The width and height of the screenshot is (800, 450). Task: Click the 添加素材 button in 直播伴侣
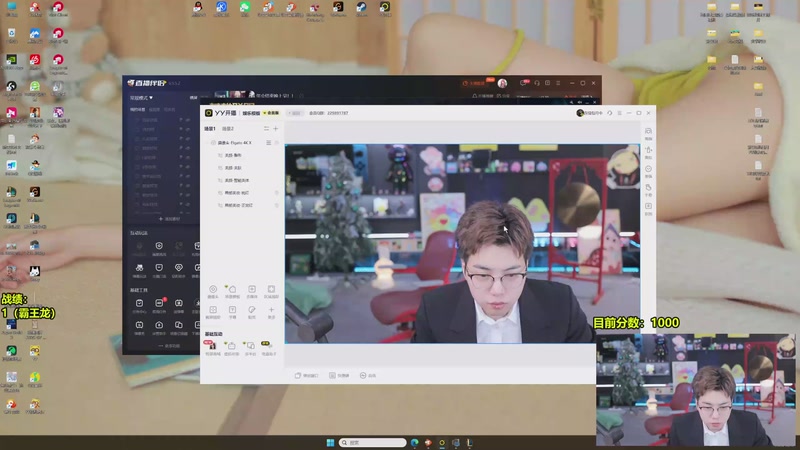click(169, 219)
